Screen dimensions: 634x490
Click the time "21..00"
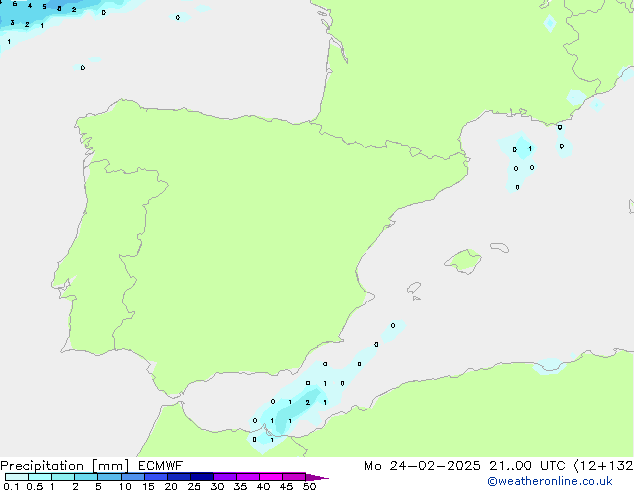[512, 466]
